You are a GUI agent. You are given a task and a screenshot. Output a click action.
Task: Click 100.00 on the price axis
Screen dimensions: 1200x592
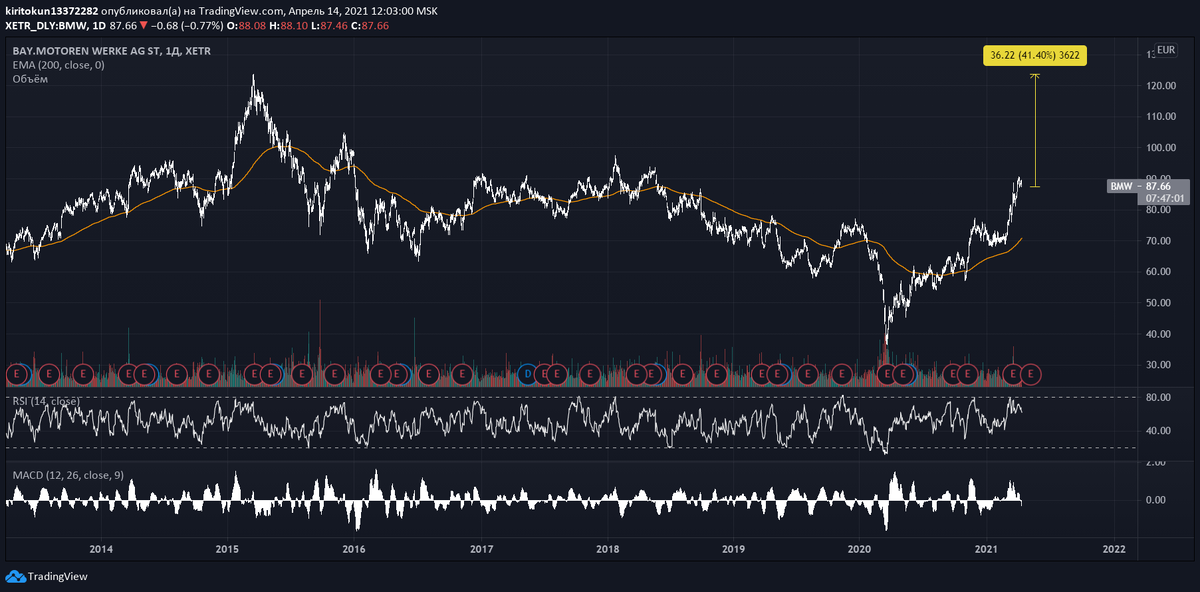point(1159,148)
